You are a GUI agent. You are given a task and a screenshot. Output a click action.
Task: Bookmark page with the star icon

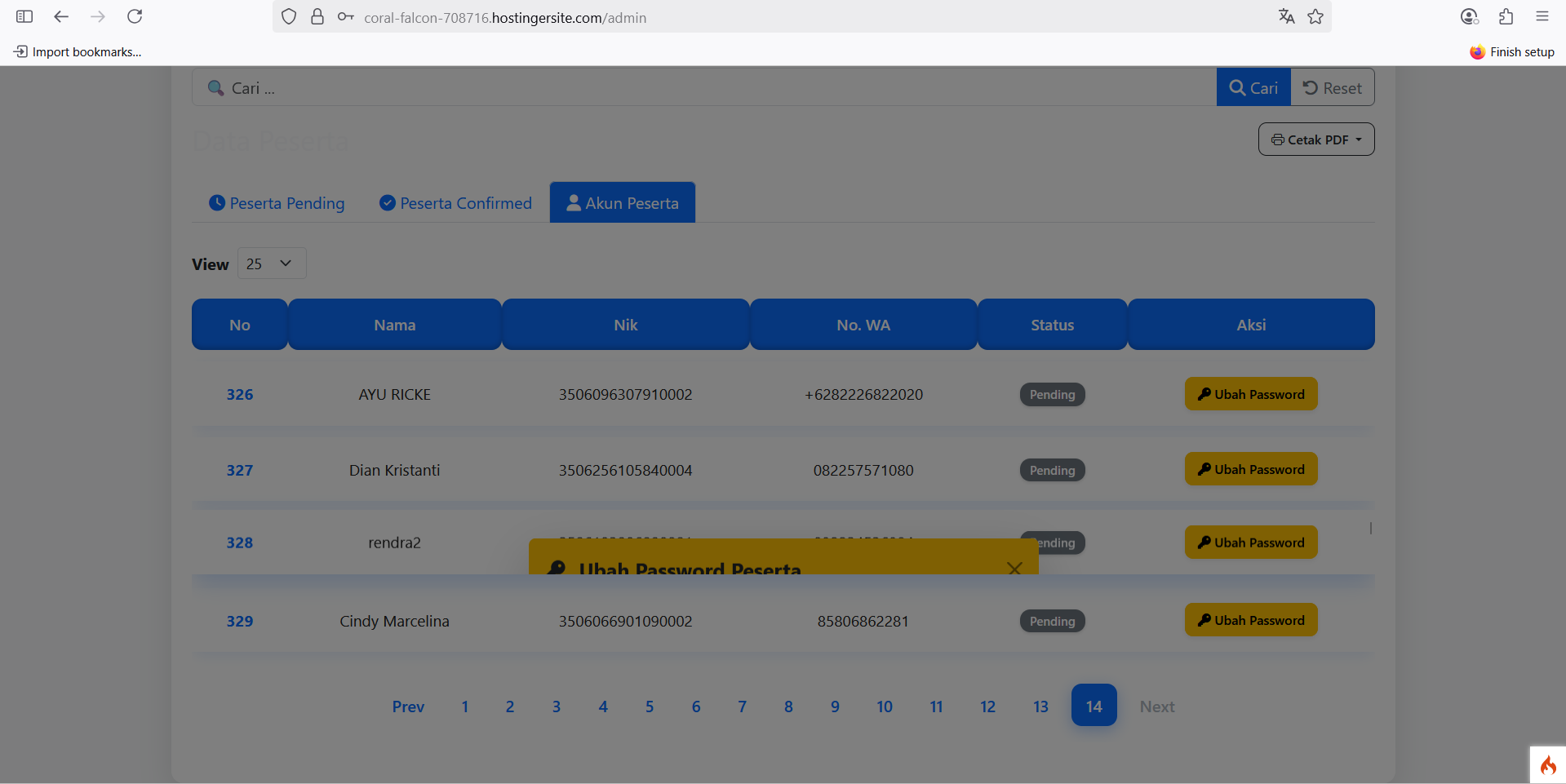click(1315, 16)
